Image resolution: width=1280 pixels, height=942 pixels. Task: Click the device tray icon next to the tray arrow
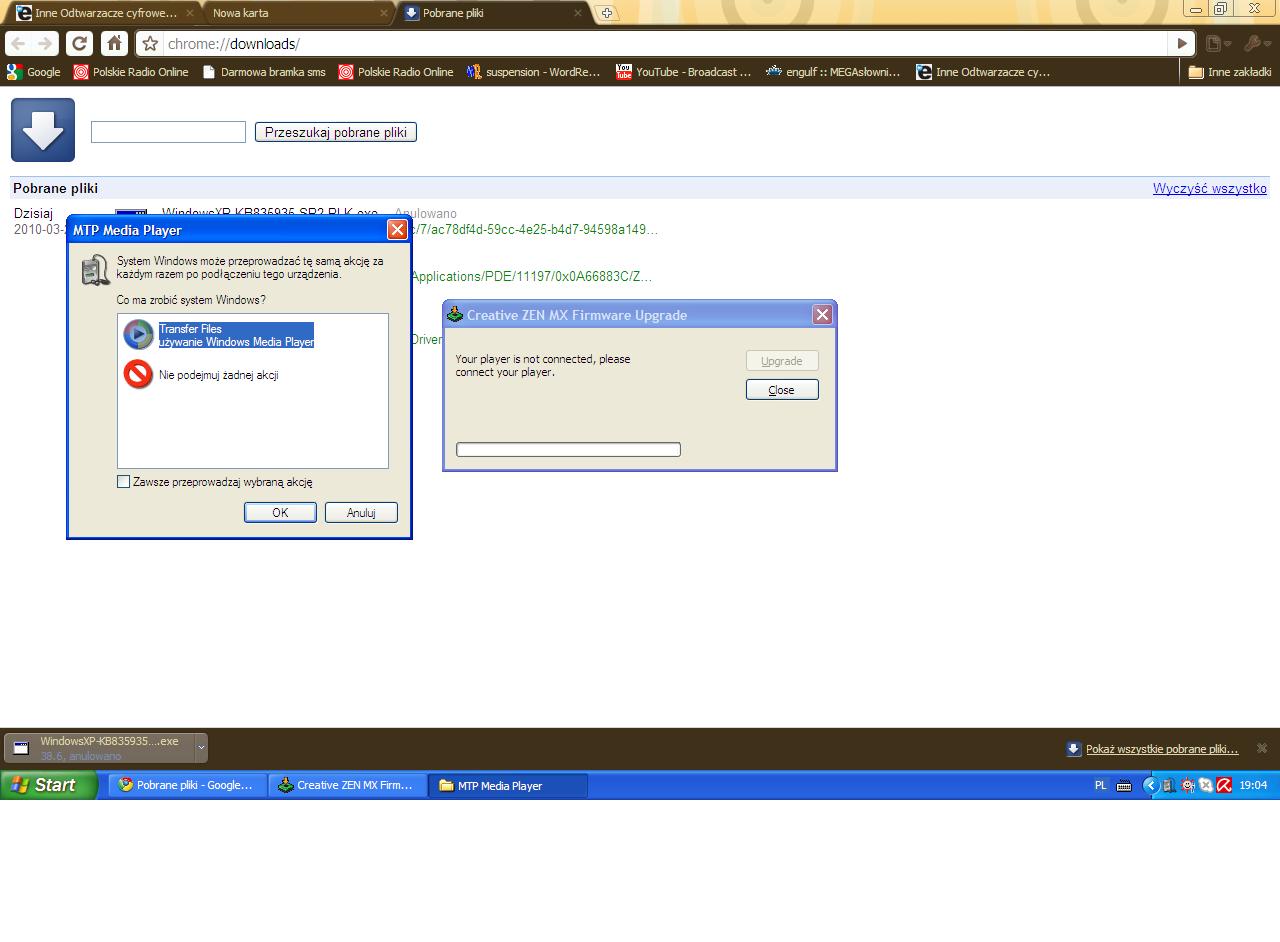pos(1169,786)
